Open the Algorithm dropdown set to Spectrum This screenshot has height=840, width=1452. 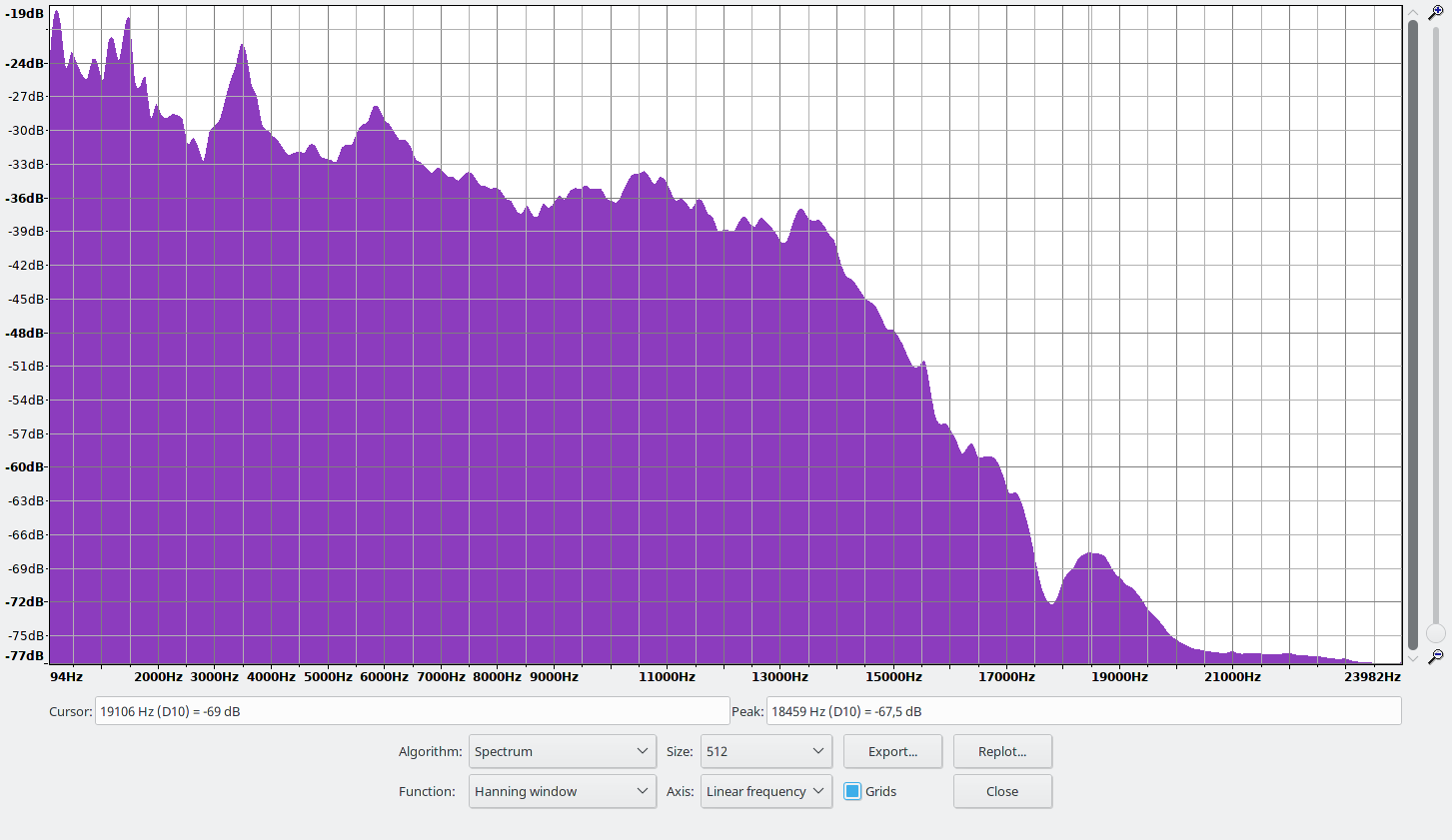point(563,751)
